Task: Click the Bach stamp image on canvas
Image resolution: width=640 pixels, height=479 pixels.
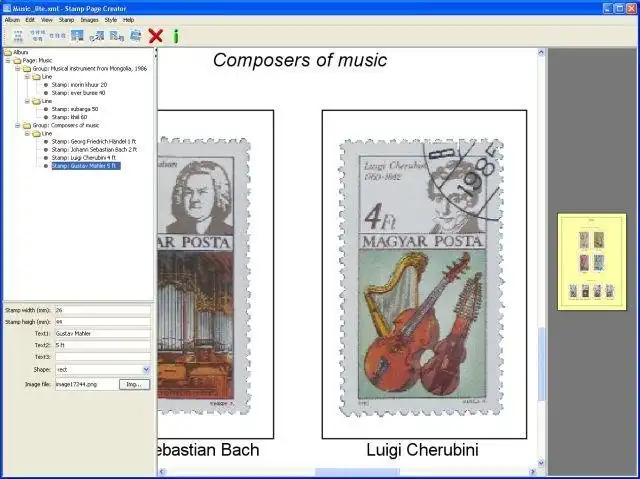Action: [204, 276]
